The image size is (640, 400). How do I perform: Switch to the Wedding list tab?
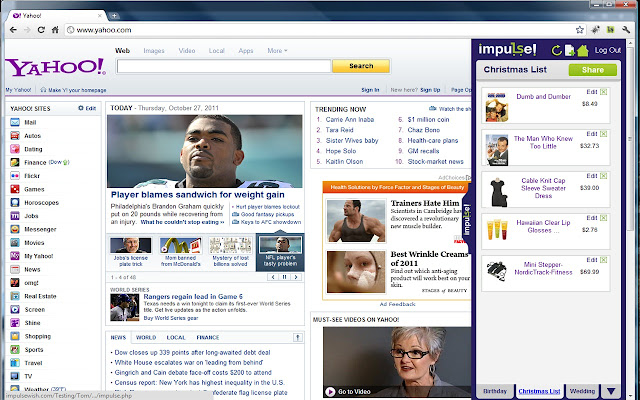click(x=582, y=391)
